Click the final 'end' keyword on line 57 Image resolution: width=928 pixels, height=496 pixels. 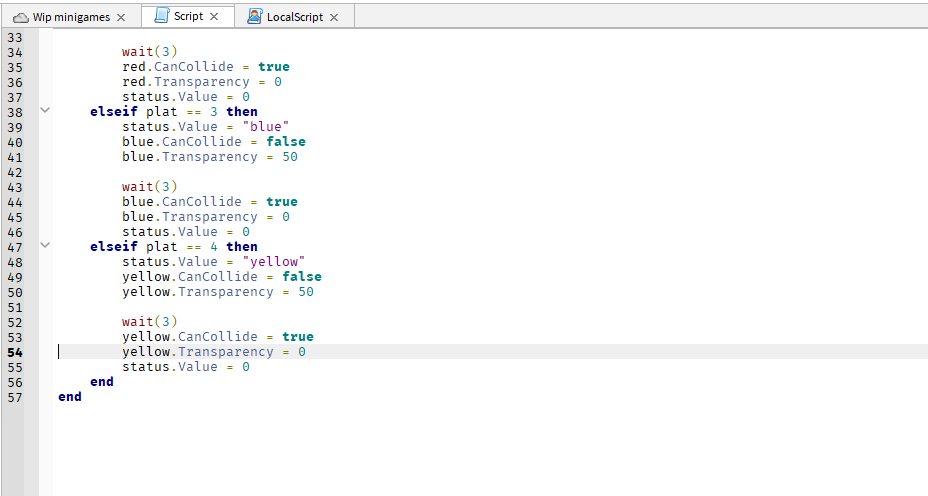pyautogui.click(x=70, y=397)
